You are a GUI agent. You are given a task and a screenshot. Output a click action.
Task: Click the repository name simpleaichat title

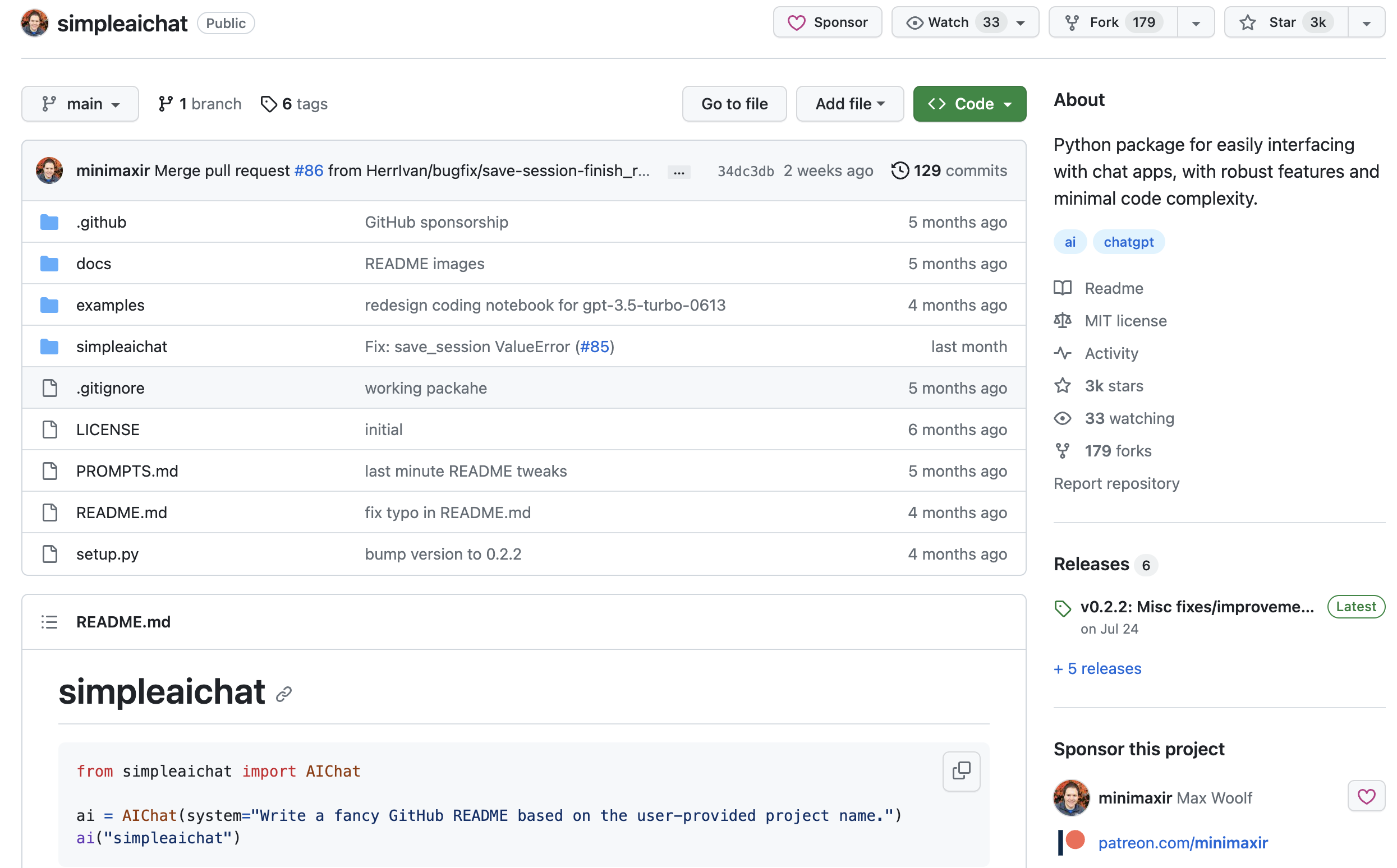pos(122,23)
